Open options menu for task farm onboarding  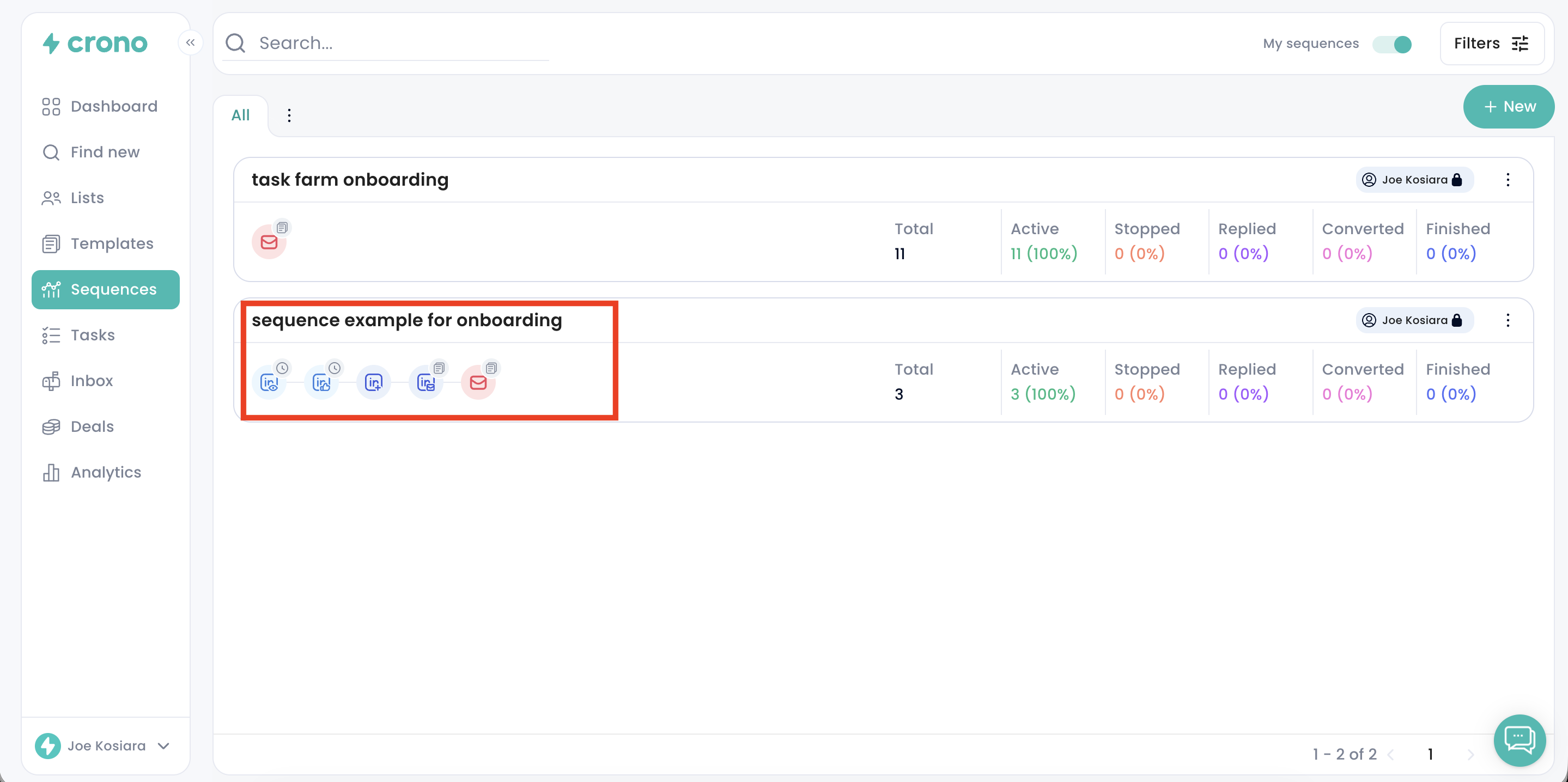click(1508, 180)
